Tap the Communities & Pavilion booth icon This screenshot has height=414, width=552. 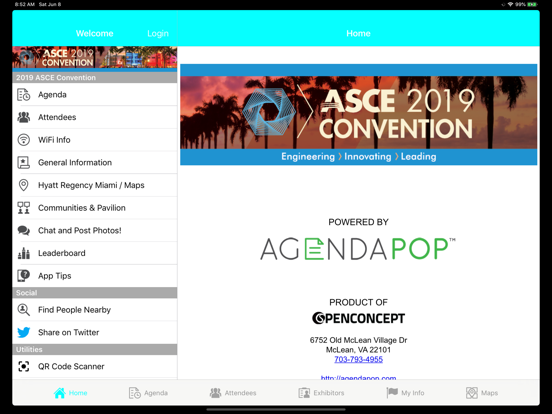click(24, 208)
